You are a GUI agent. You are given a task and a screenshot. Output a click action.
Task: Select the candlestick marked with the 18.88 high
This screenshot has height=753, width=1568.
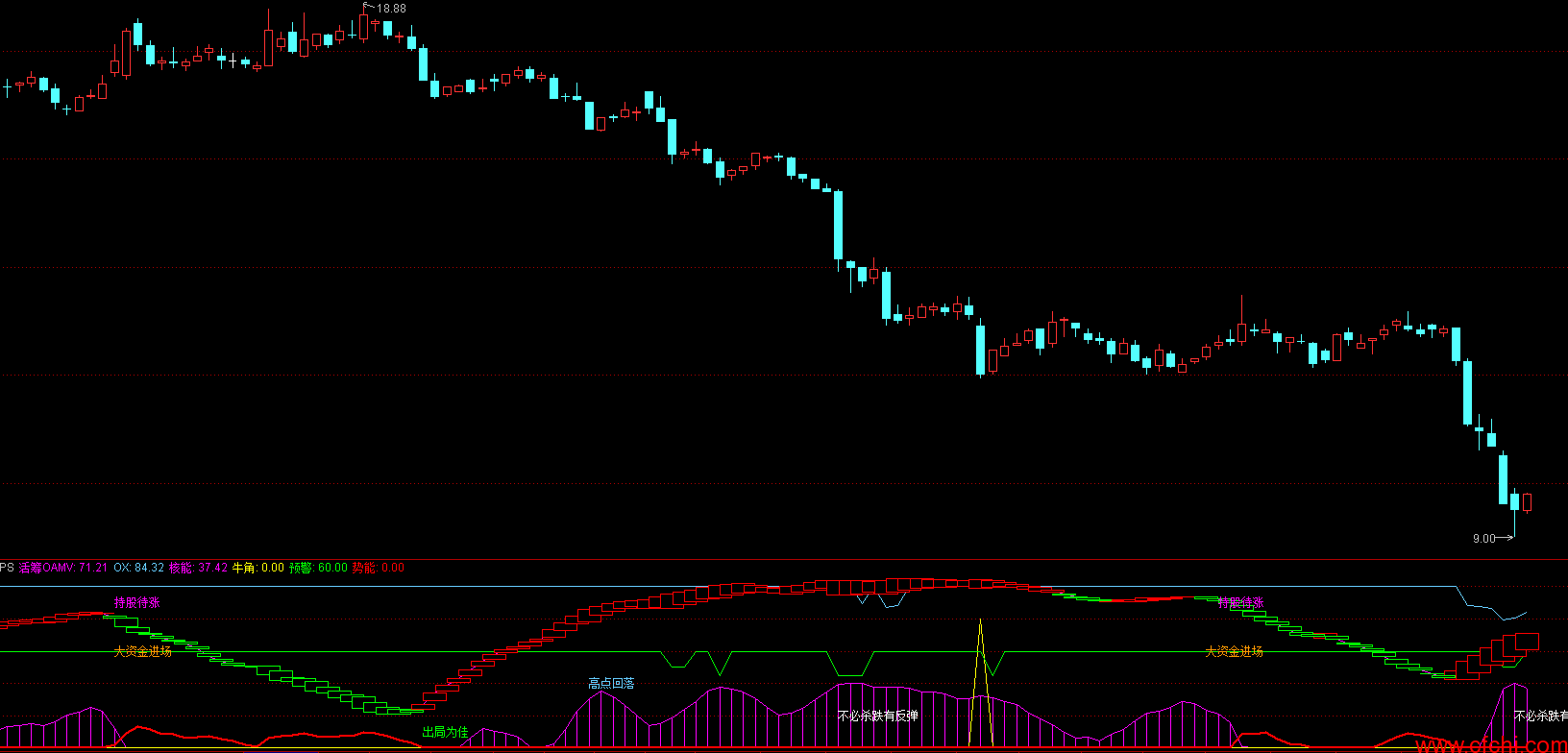pyautogui.click(x=363, y=25)
